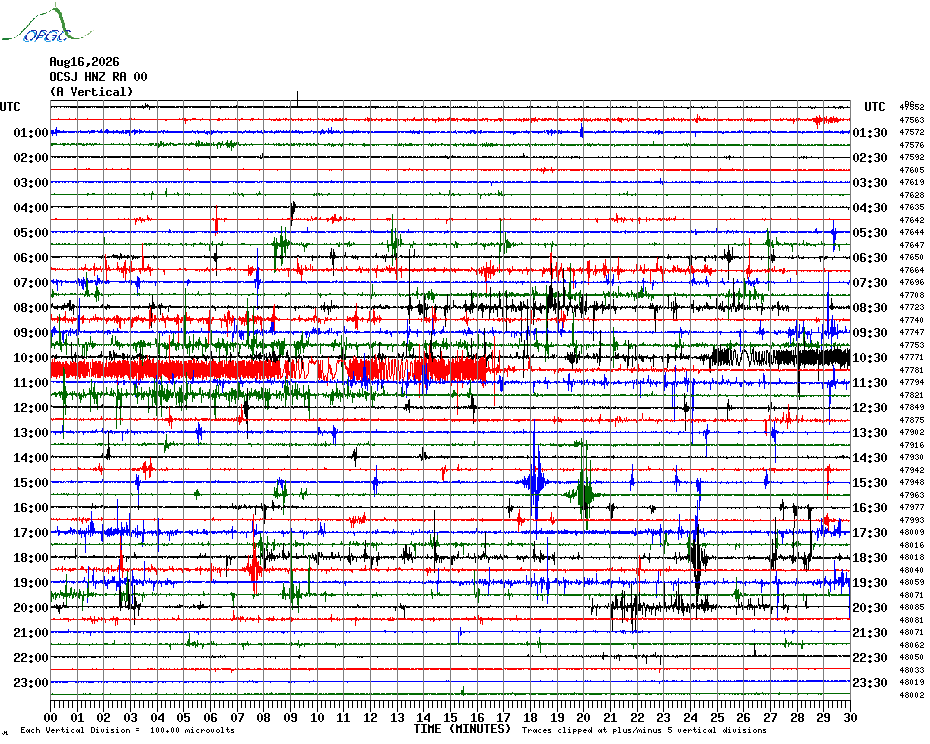Screen dimensions: 930x744
Task: Click the clipped red trace on 10:30 row
Action: tap(270, 369)
